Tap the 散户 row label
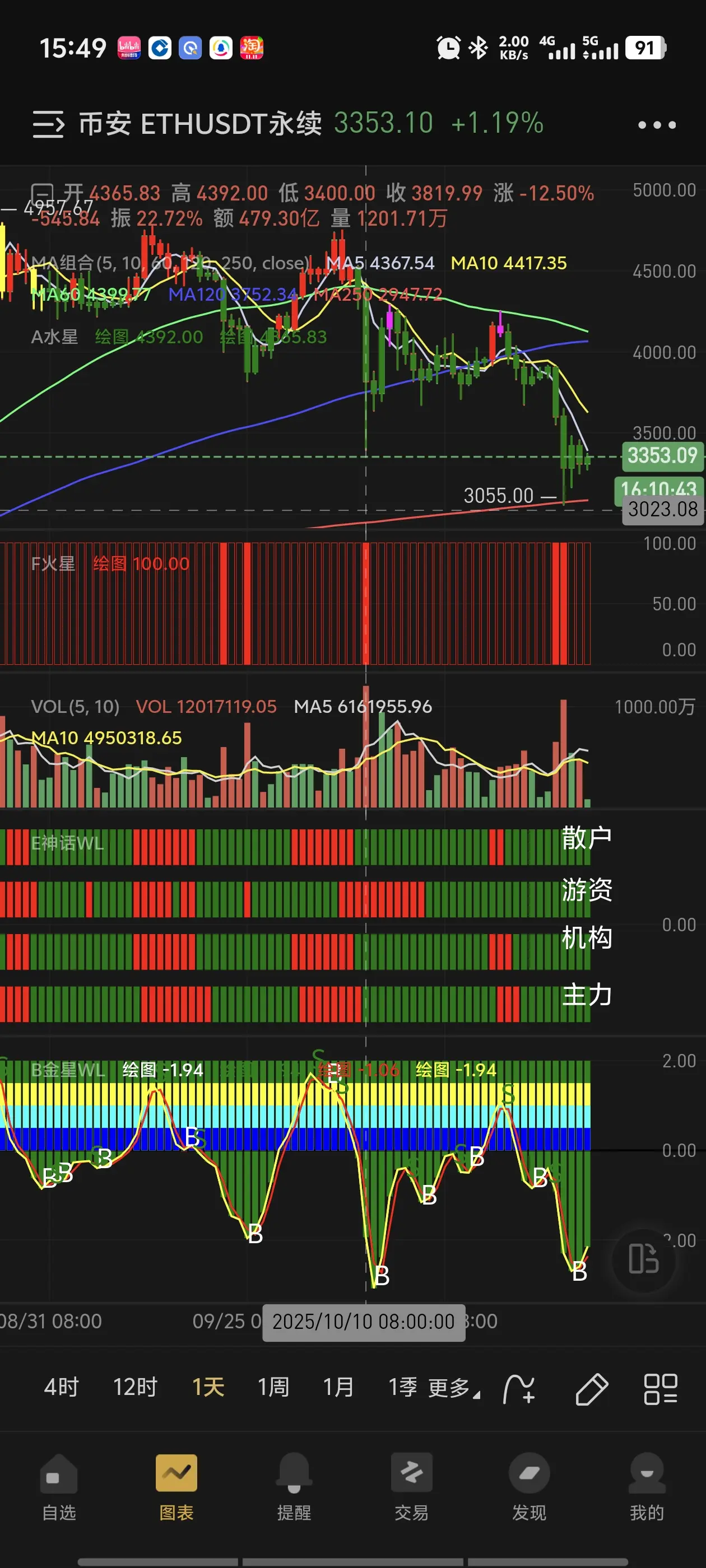Viewport: 706px width, 1568px height. 587,838
